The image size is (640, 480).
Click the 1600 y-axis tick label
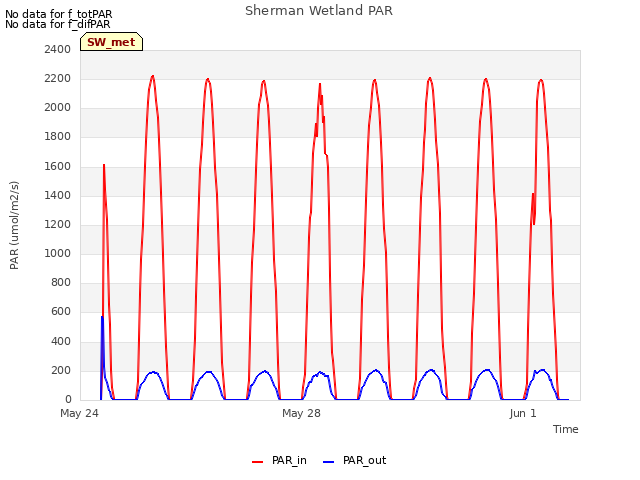point(58,166)
